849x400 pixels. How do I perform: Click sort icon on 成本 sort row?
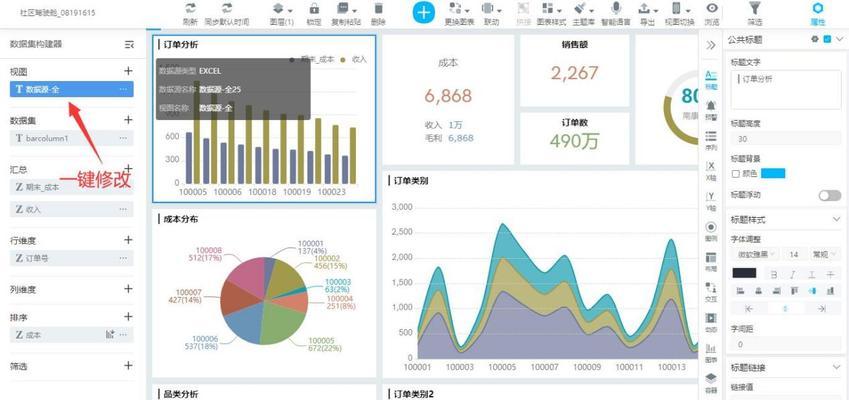pyautogui.click(x=110, y=335)
